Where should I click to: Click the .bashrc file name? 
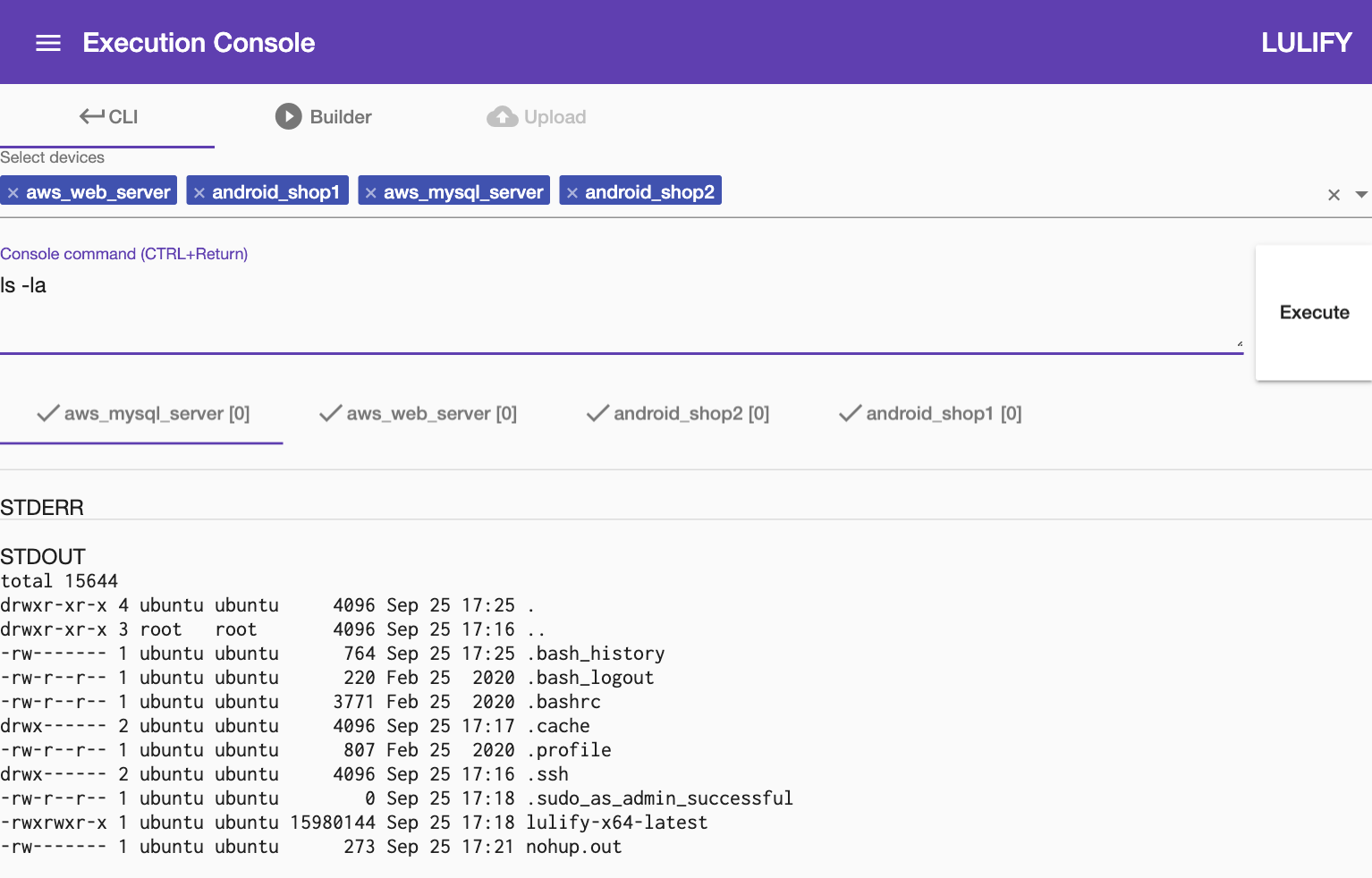[x=563, y=702]
